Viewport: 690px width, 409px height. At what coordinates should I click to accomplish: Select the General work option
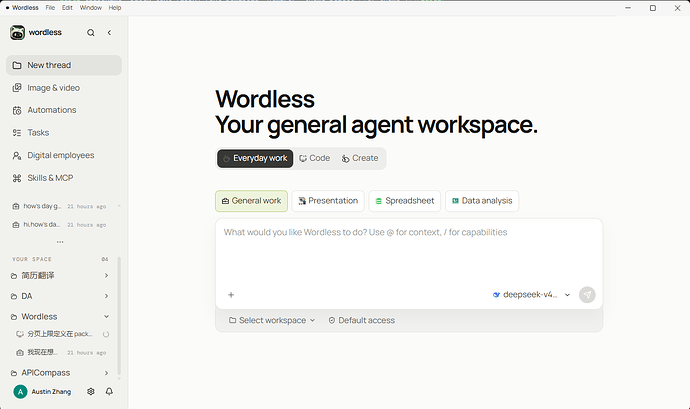click(x=251, y=201)
